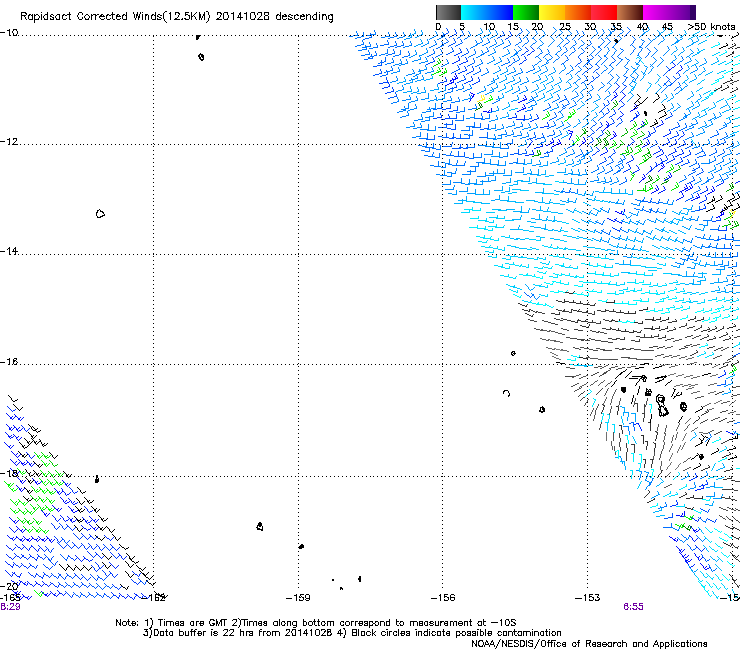Click the green 15-20 knots legend segment
740x650 pixels.
526,12
